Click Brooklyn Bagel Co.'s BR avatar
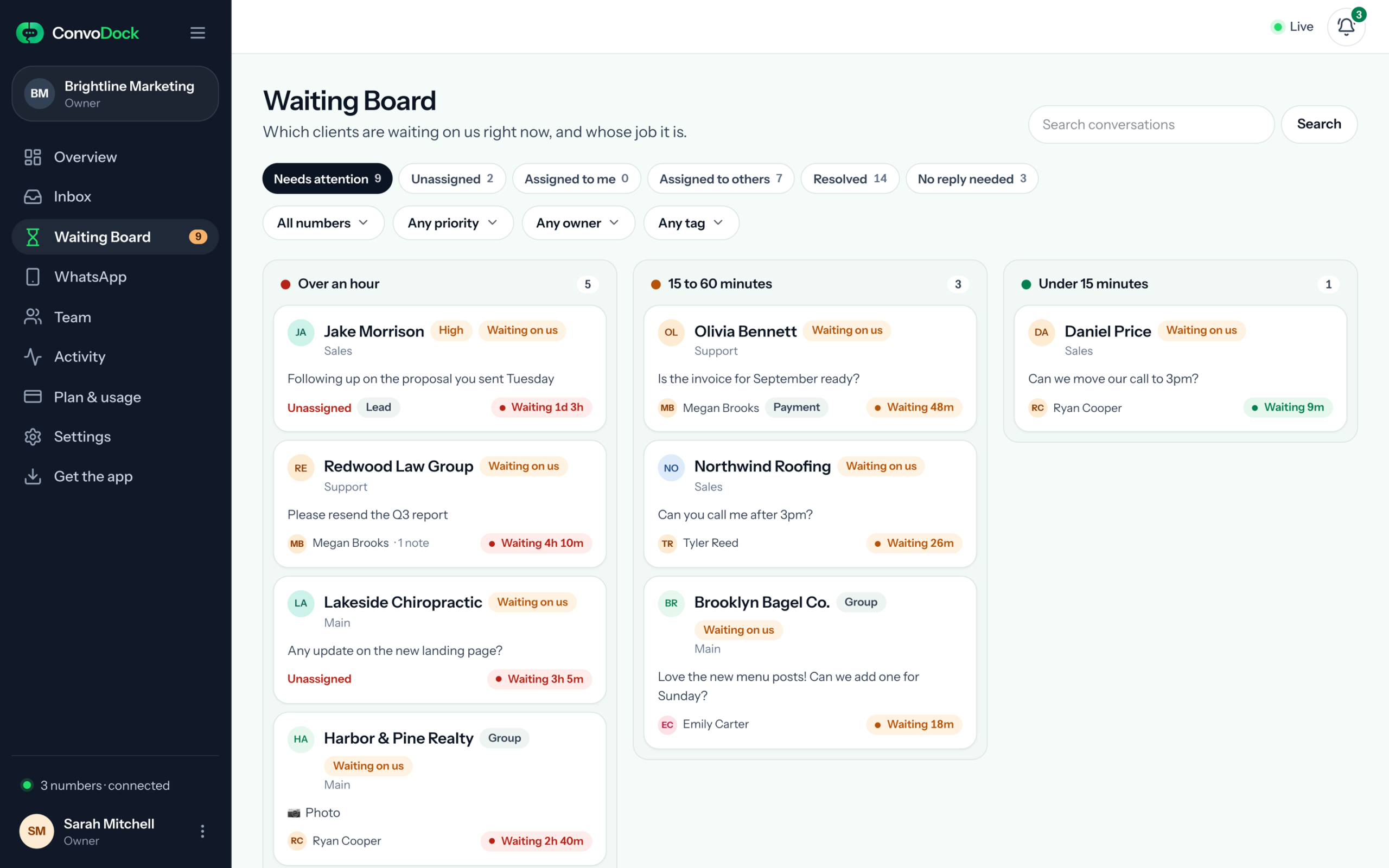This screenshot has width=1389, height=868. click(671, 603)
